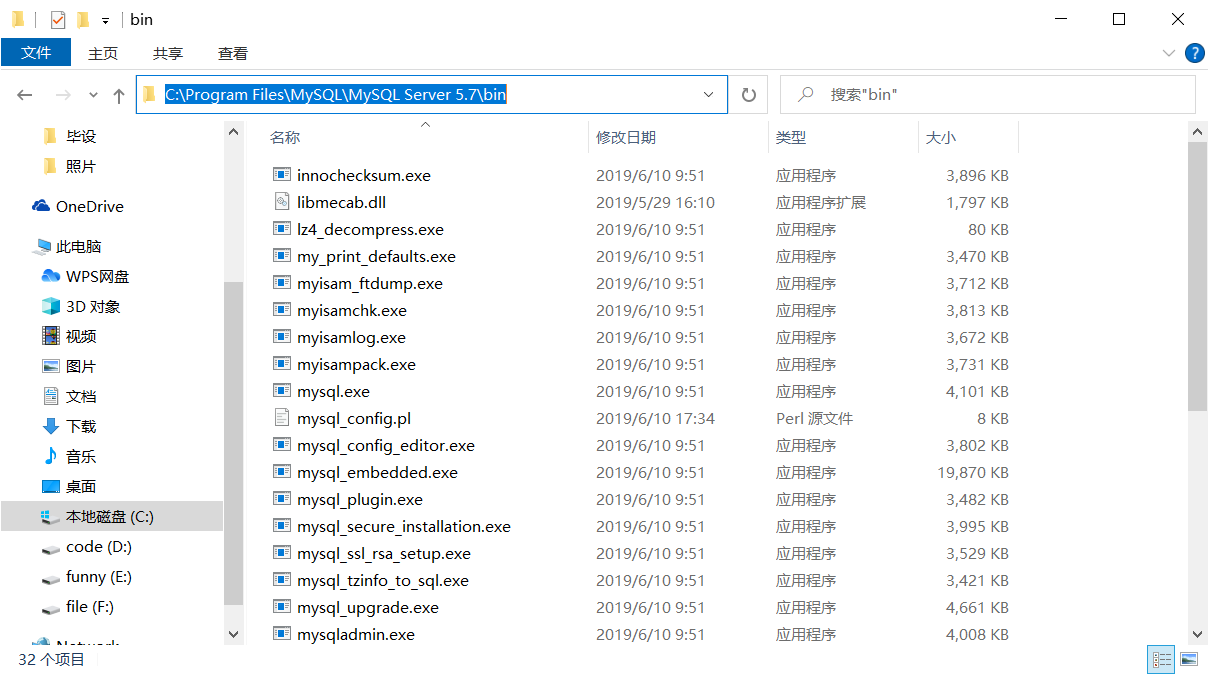The width and height of the screenshot is (1209, 675).
Task: Select the mysql.exe file icon
Action: pos(281,390)
